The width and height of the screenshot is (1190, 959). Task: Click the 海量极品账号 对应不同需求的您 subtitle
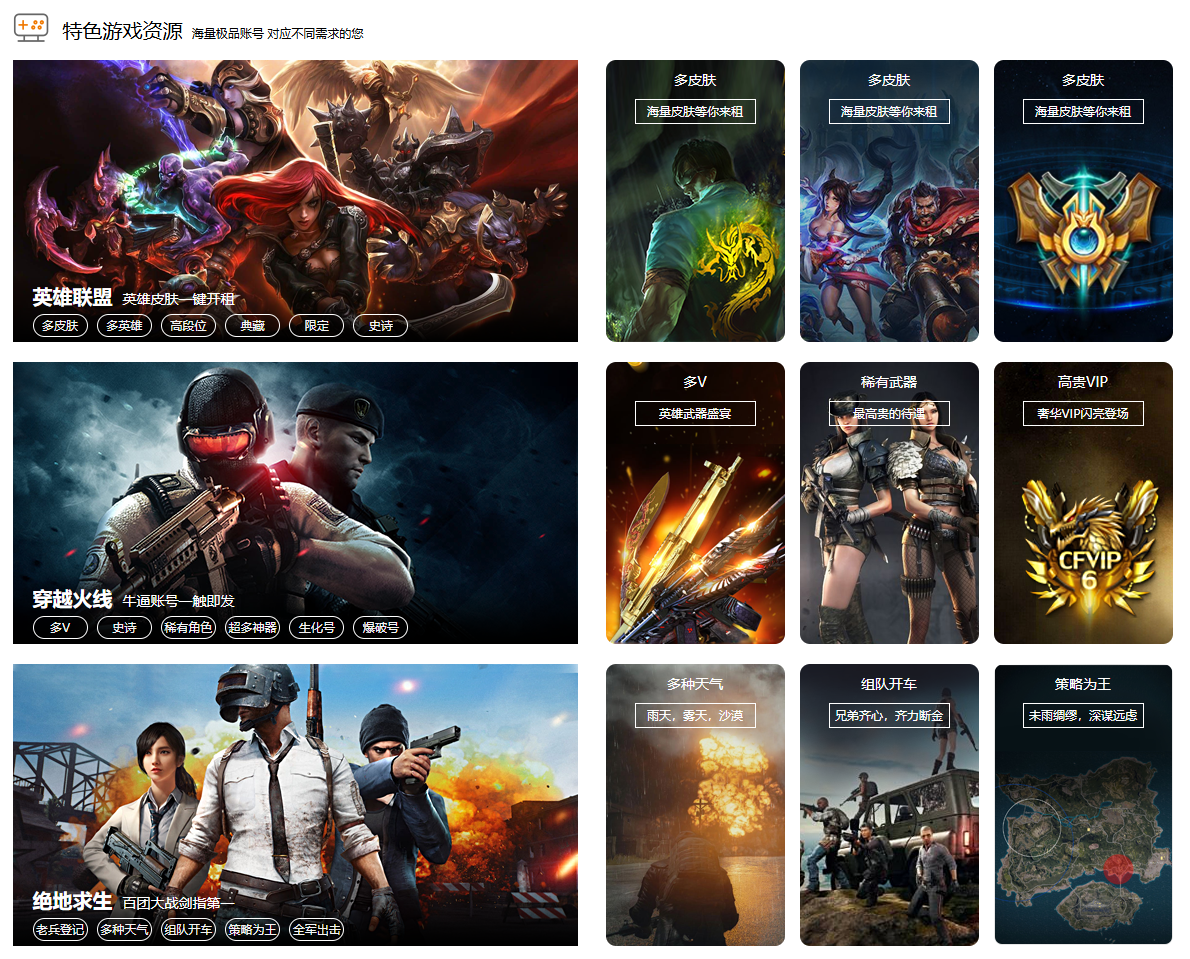click(x=277, y=33)
